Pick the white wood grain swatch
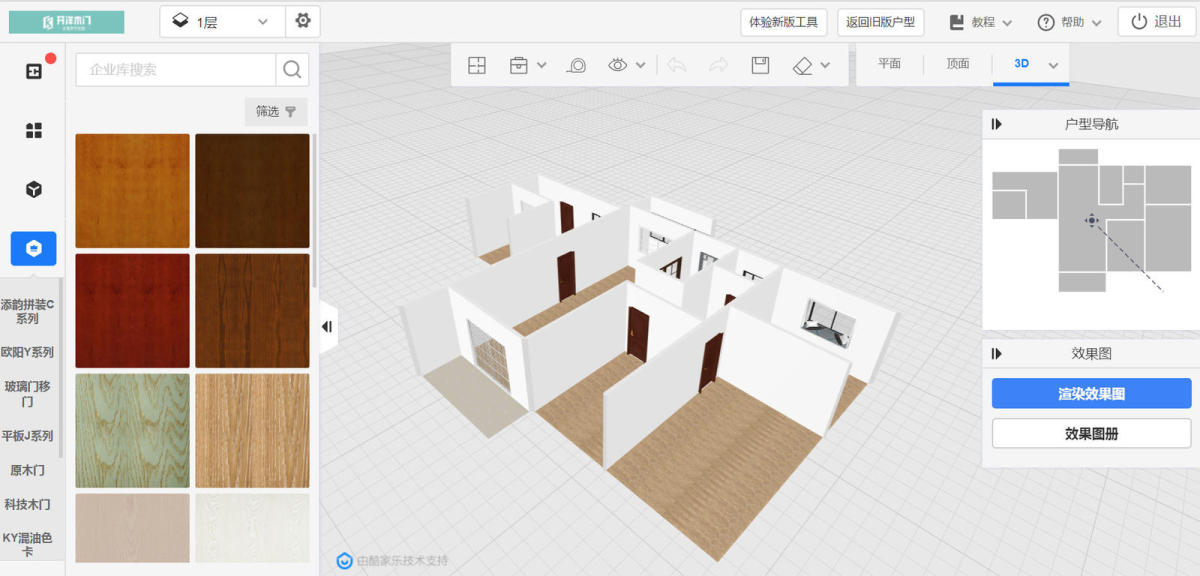This screenshot has height=576, width=1200. click(252, 528)
